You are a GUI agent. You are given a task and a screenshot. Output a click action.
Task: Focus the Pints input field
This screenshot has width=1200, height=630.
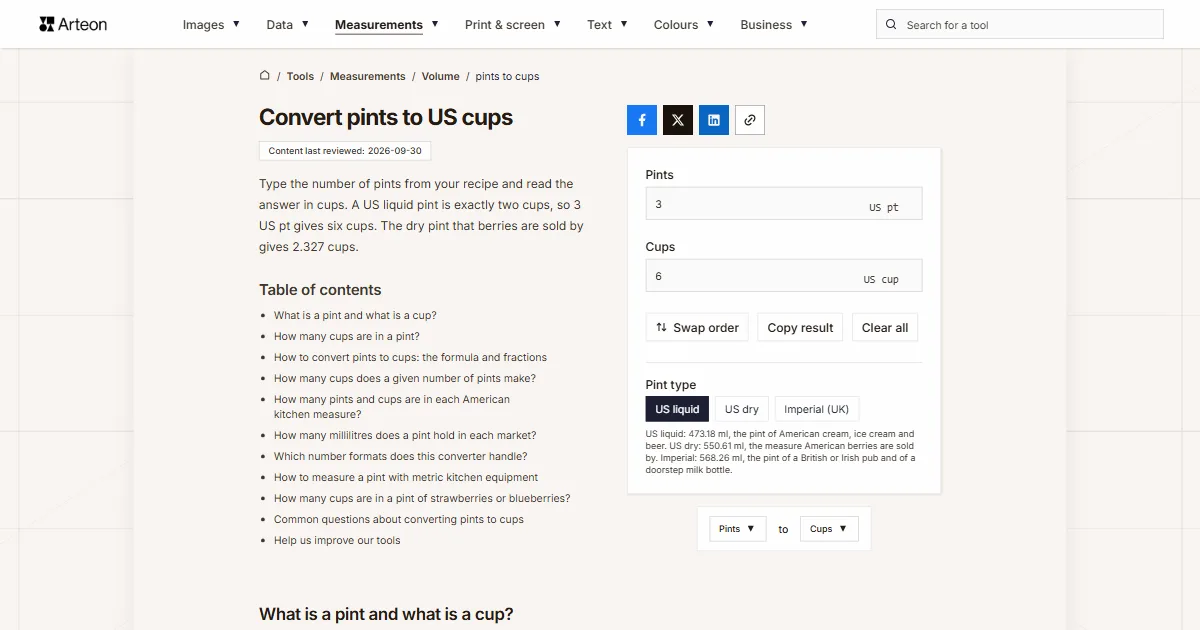tap(784, 204)
